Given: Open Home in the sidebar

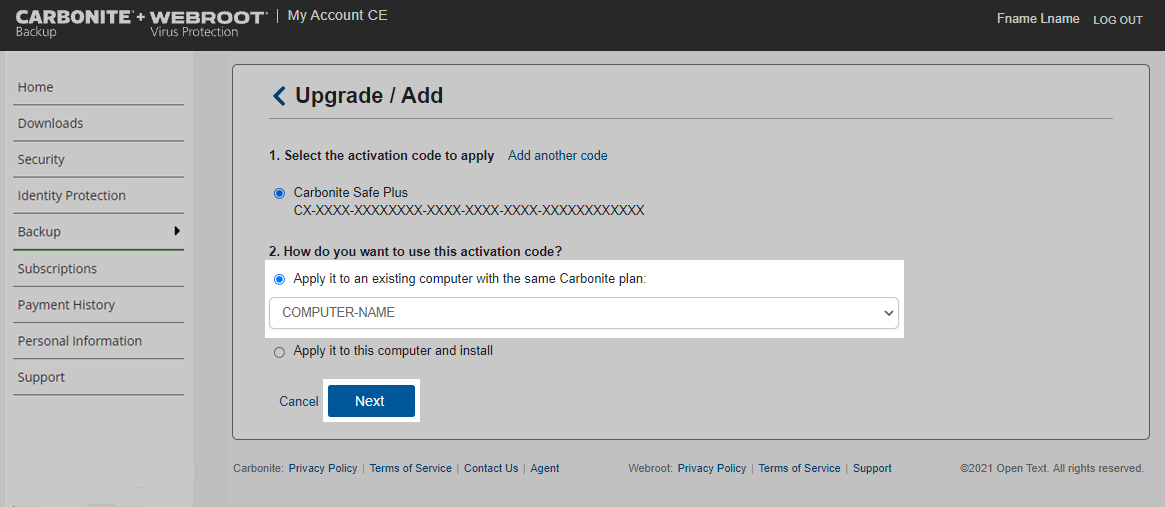Looking at the screenshot, I should [x=99, y=88].
